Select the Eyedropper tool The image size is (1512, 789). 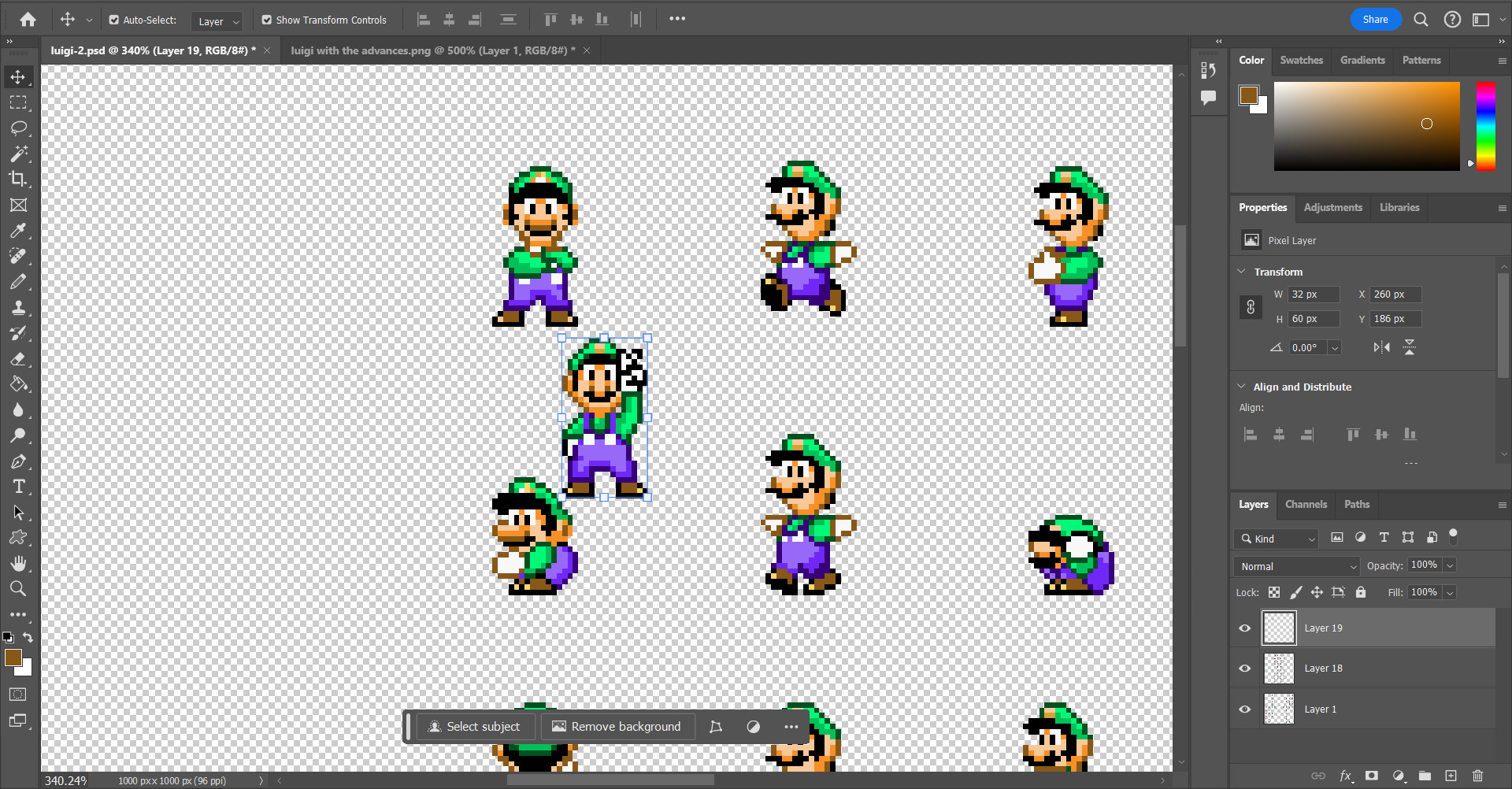[x=19, y=231]
